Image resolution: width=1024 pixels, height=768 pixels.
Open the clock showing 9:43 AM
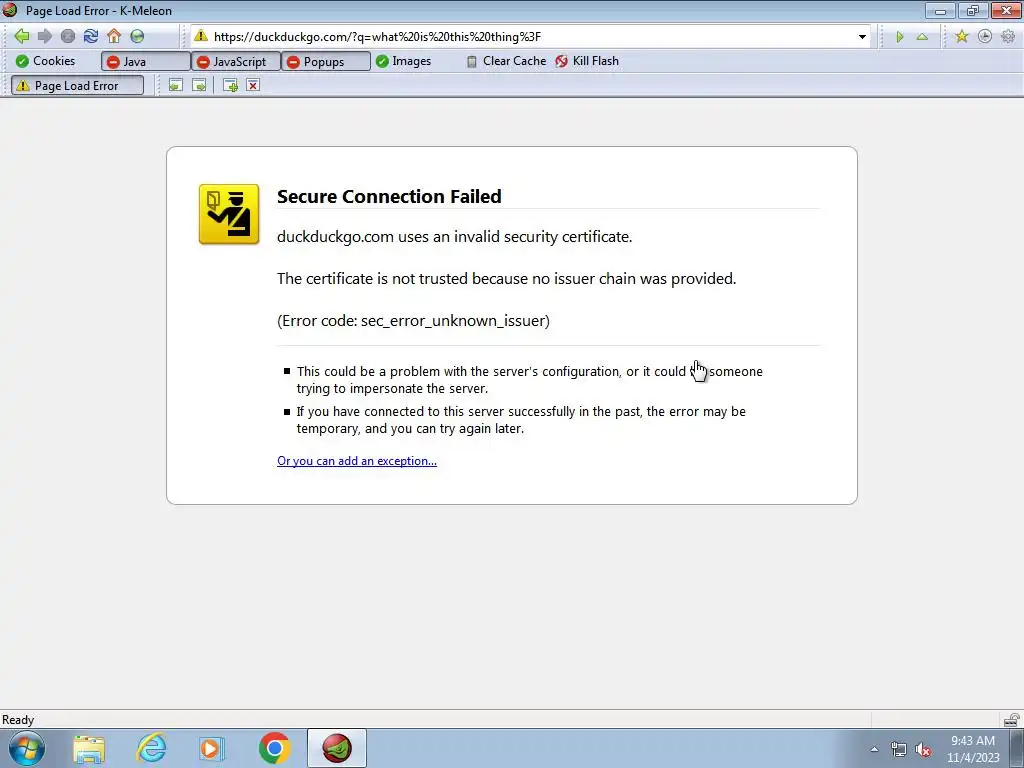point(973,749)
